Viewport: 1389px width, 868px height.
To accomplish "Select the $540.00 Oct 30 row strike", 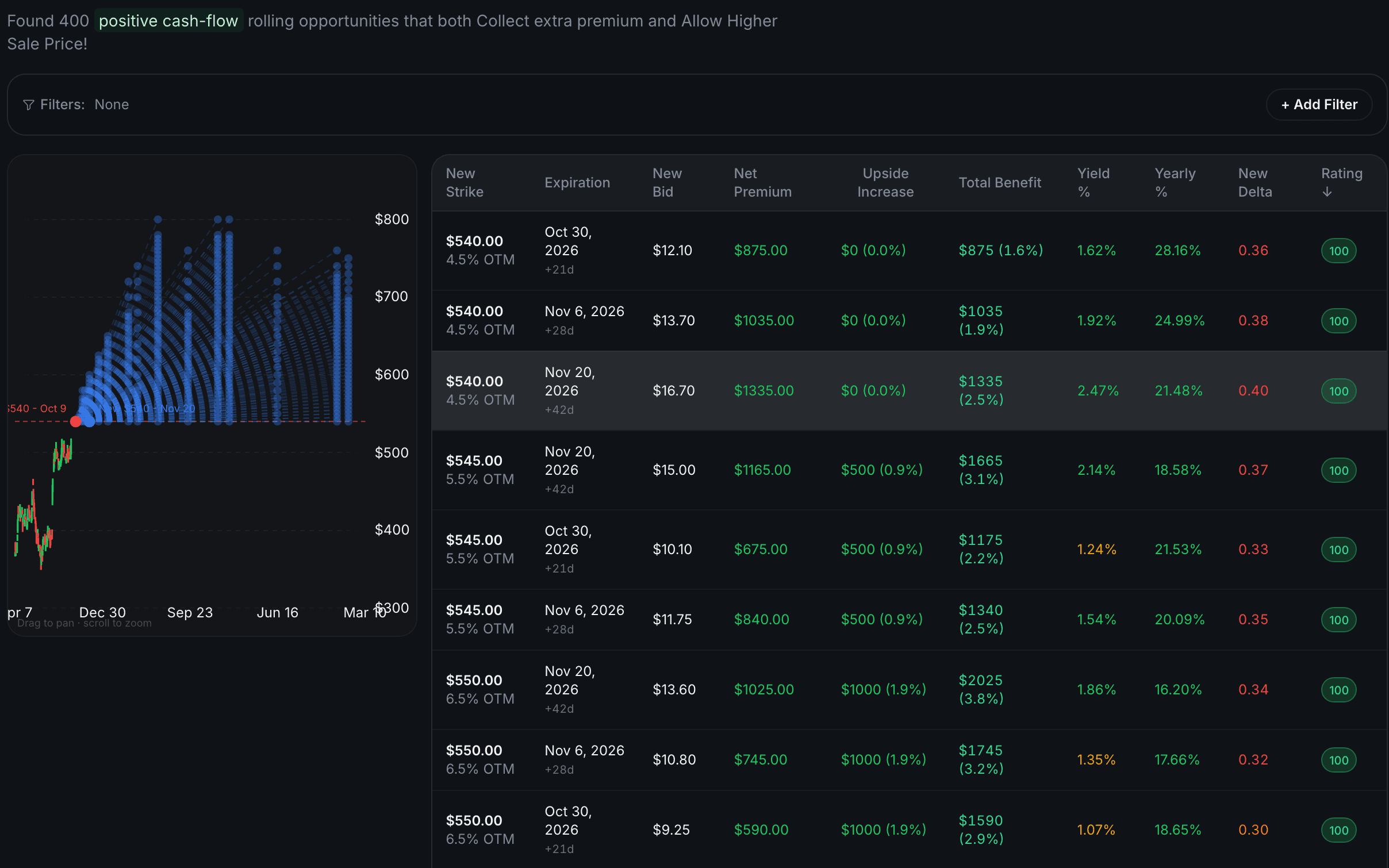I will coord(474,241).
